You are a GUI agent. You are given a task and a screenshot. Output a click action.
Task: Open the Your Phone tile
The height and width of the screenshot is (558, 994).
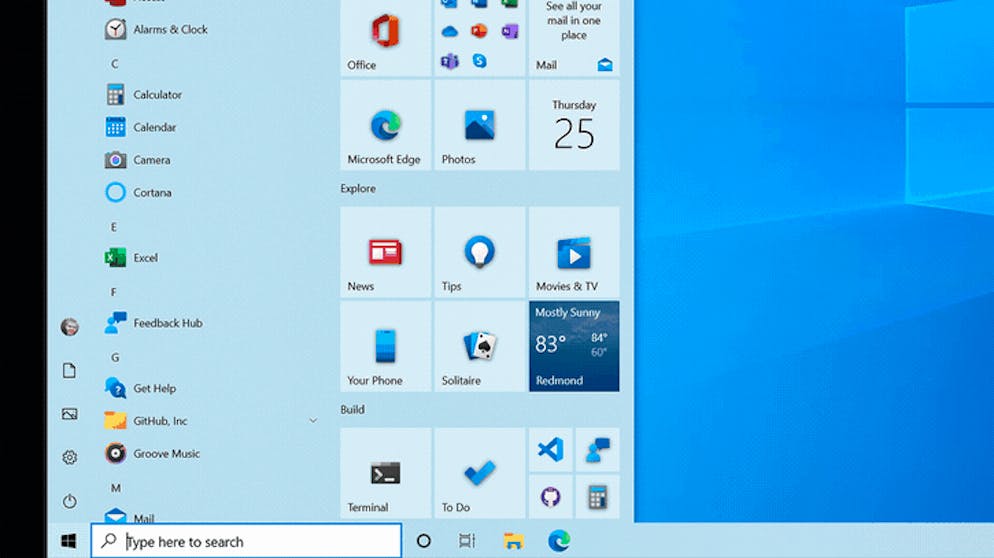(385, 346)
